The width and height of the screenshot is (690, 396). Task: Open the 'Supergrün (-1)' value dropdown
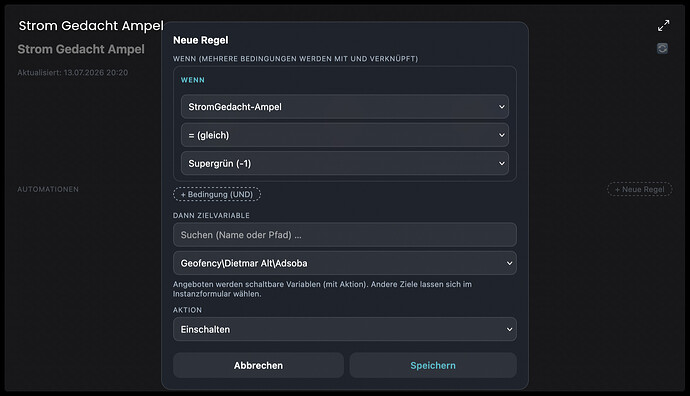click(x=345, y=163)
